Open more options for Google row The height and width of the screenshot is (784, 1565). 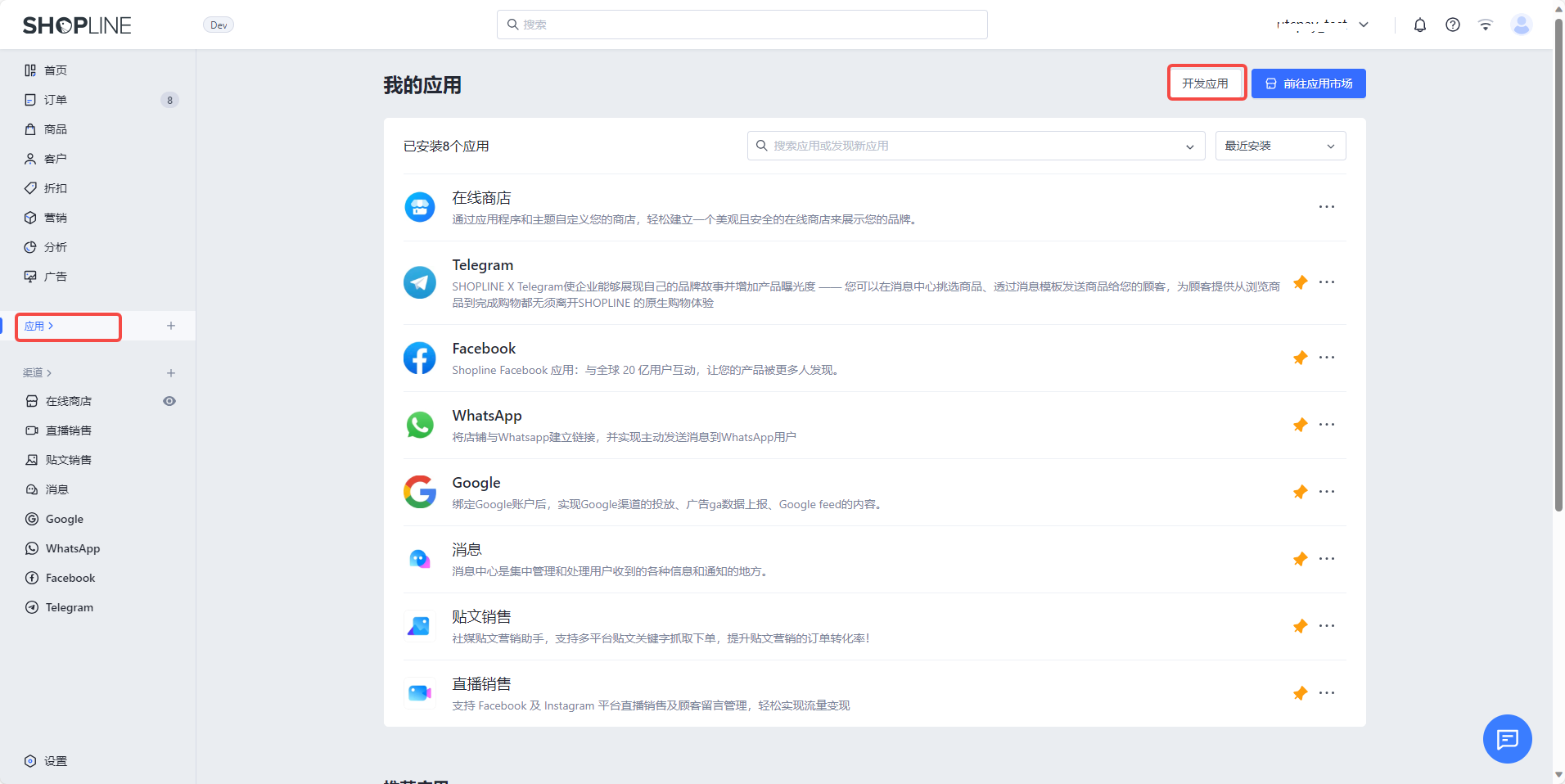click(x=1327, y=492)
